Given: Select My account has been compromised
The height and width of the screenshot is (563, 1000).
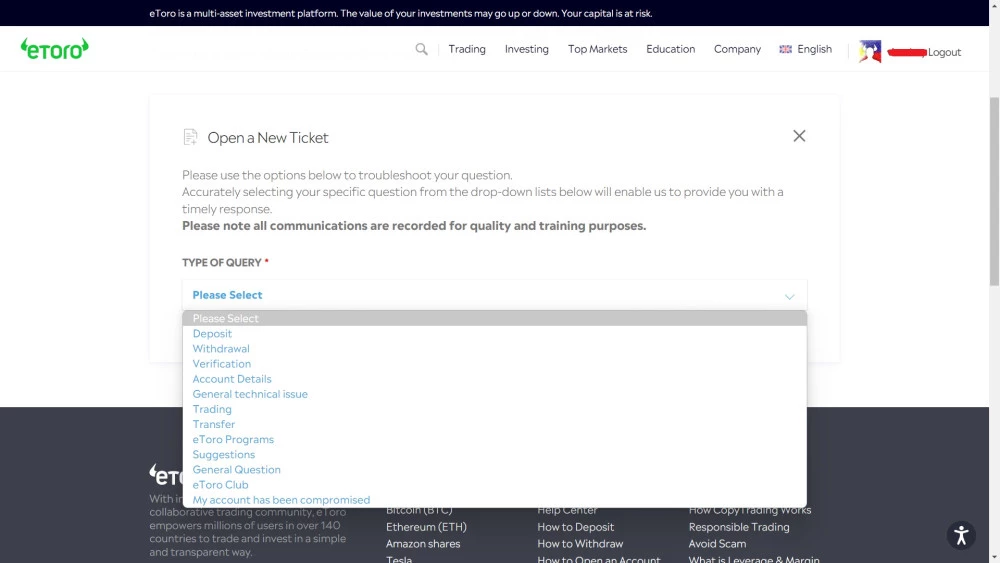Looking at the screenshot, I should [494, 501].
